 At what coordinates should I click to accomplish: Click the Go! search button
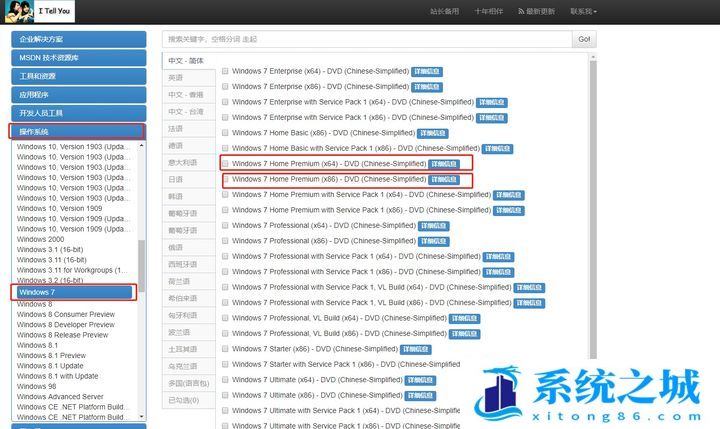[584, 39]
